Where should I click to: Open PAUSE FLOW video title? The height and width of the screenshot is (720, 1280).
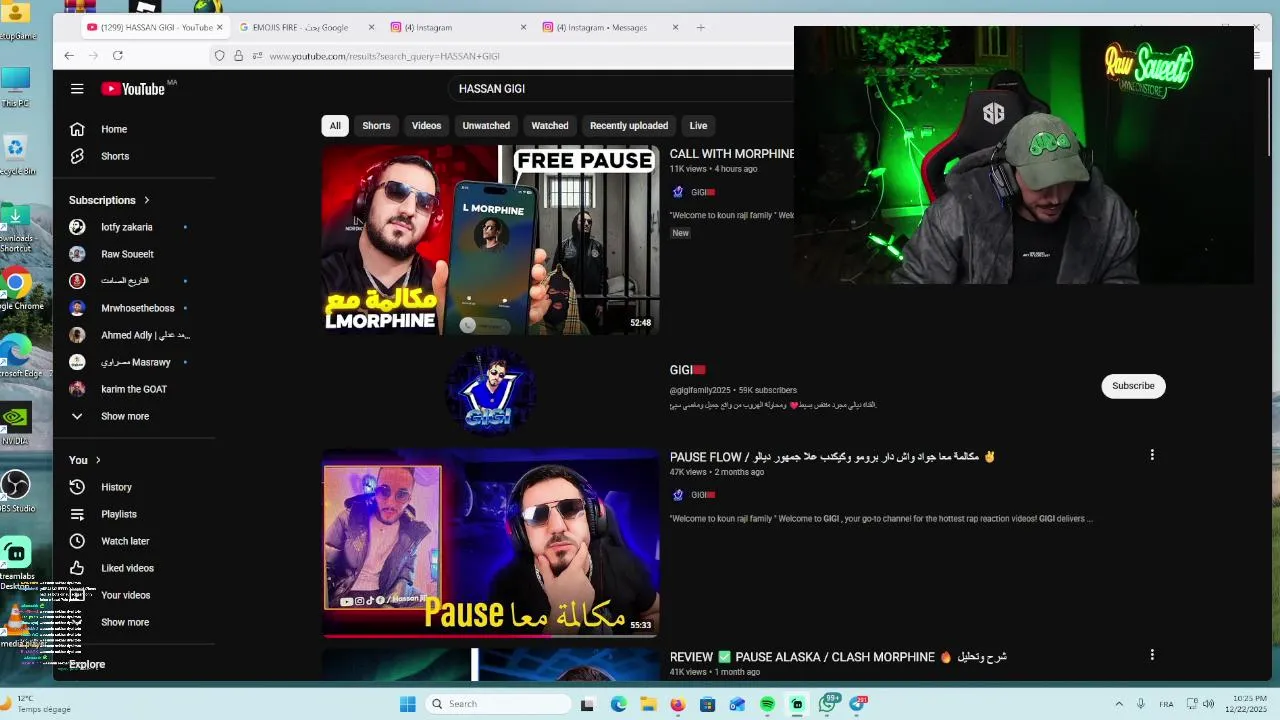832,457
